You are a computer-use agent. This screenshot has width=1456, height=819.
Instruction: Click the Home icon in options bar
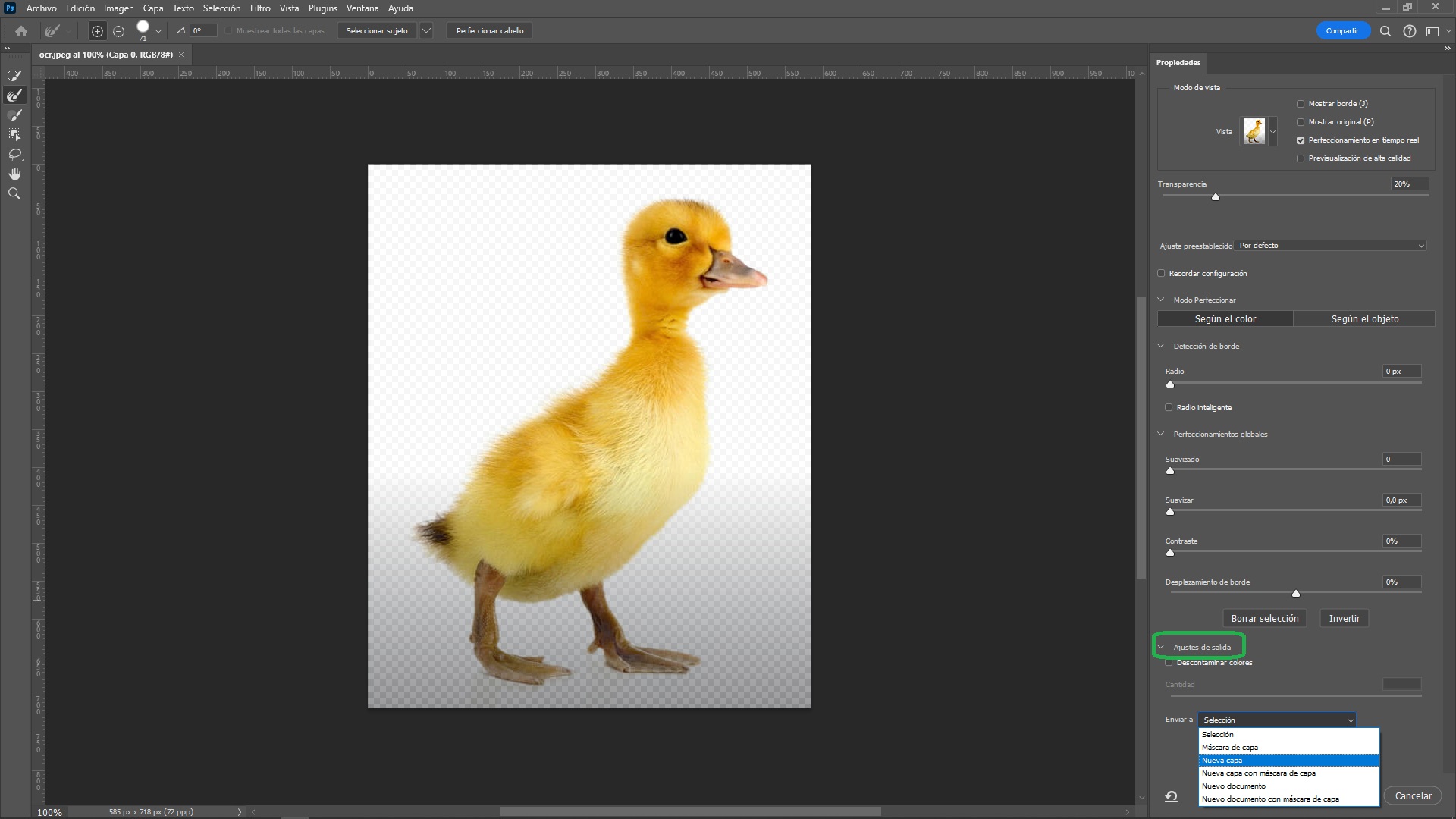pos(21,31)
